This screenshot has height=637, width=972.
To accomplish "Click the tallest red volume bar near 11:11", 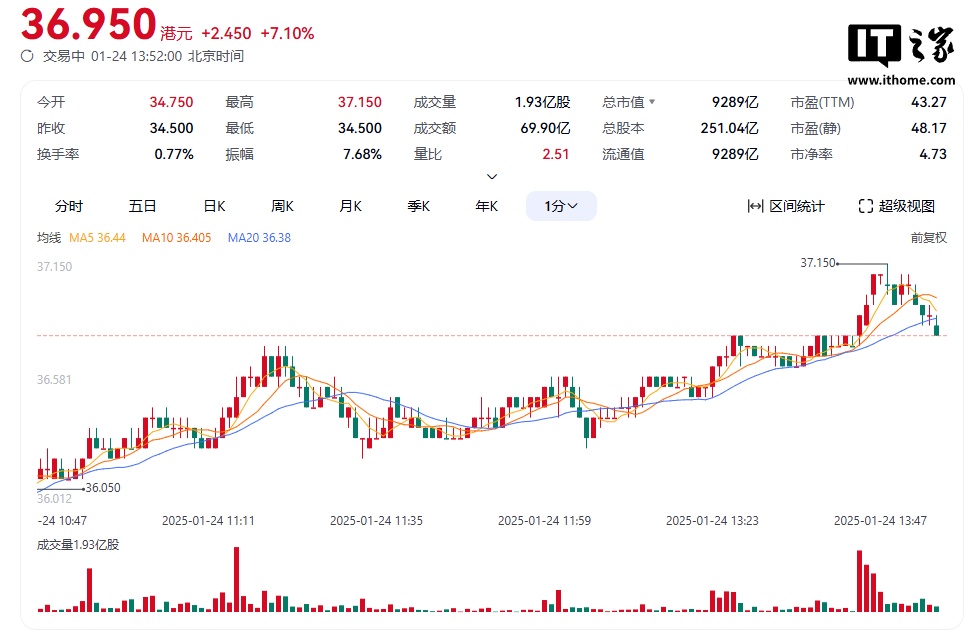I will 237,579.
